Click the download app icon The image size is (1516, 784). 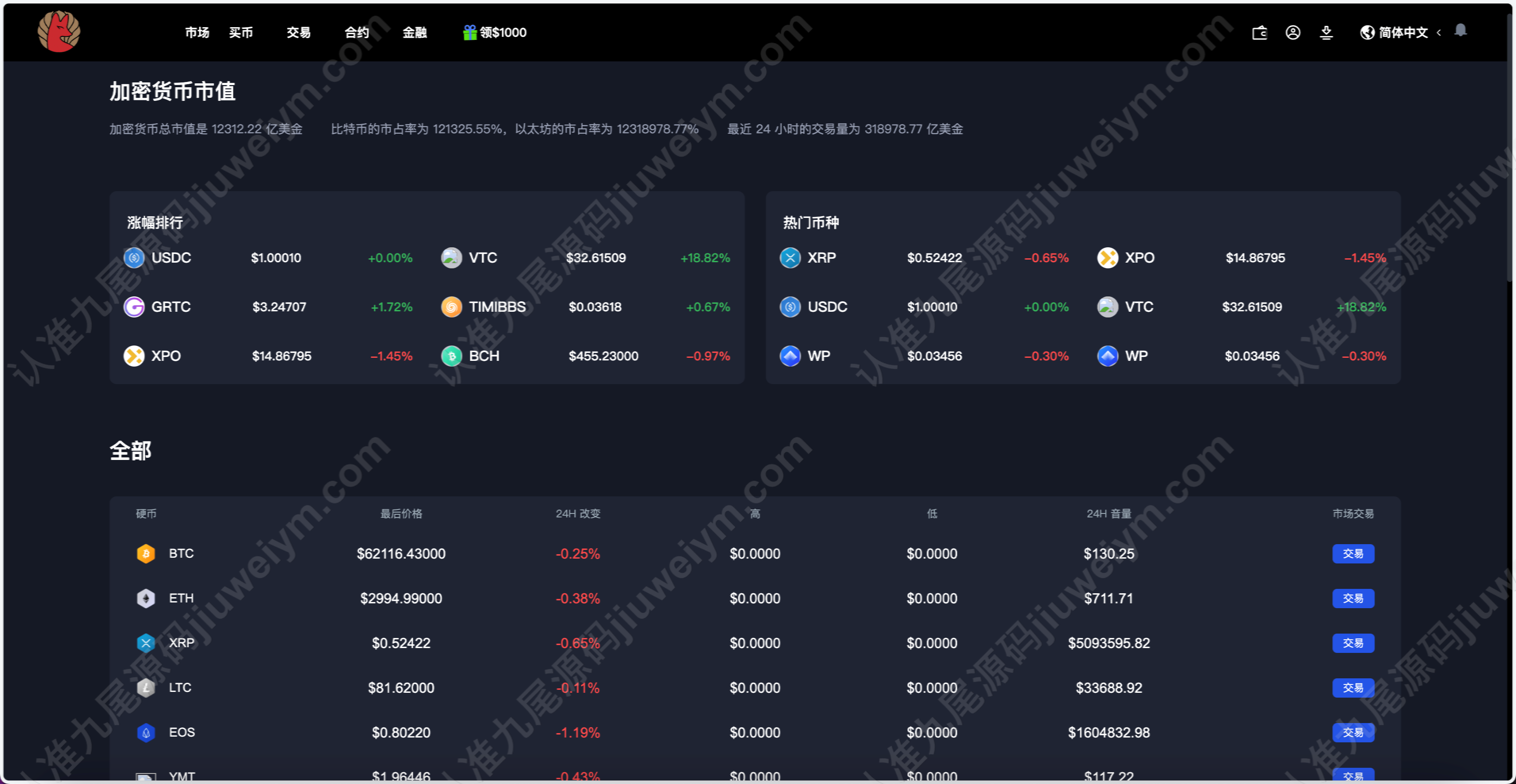point(1326,32)
